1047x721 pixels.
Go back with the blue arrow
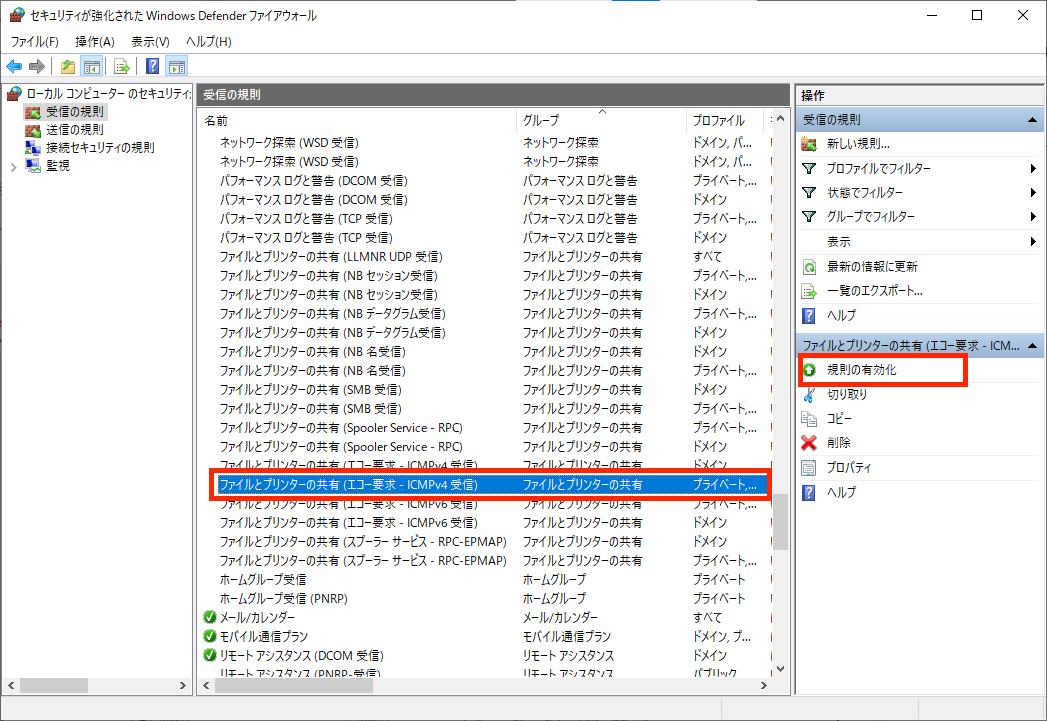pos(14,66)
